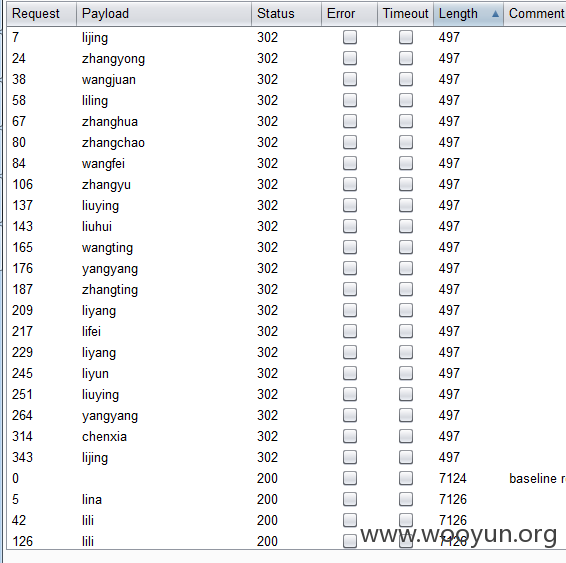
Task: Toggle Error checkbox for request 7
Action: [x=350, y=37]
